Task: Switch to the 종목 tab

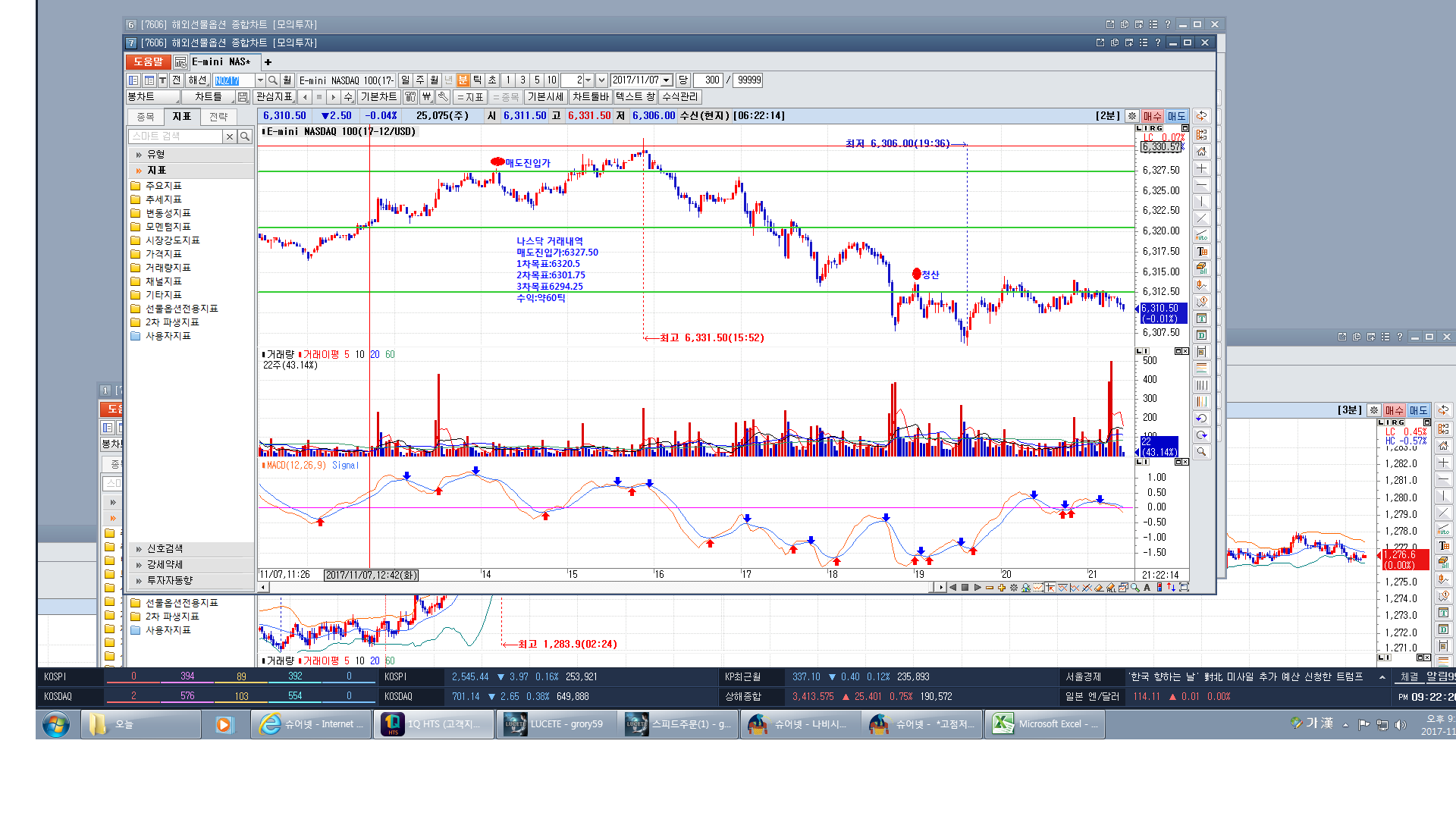Action: (146, 117)
